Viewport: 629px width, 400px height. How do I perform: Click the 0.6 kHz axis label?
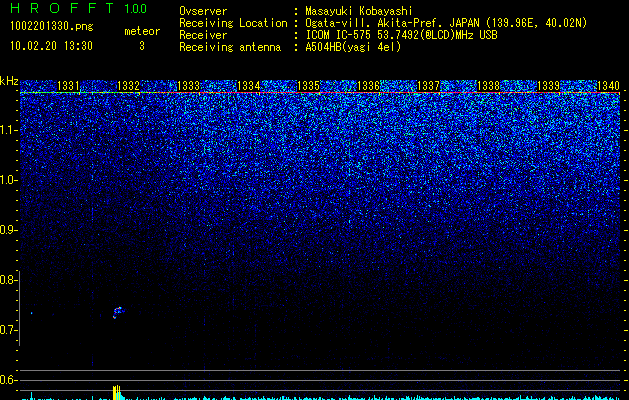pyautogui.click(x=9, y=380)
